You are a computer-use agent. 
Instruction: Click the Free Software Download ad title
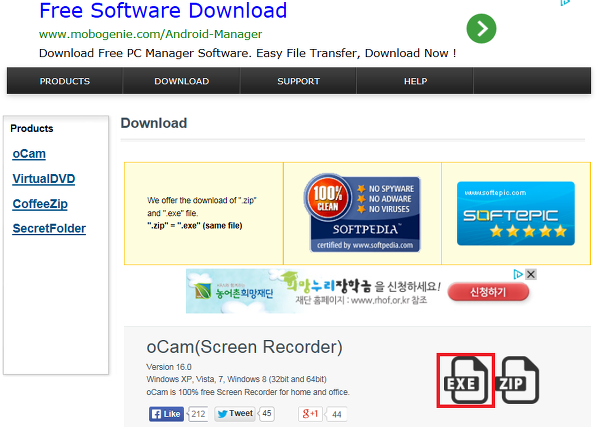coord(163,11)
